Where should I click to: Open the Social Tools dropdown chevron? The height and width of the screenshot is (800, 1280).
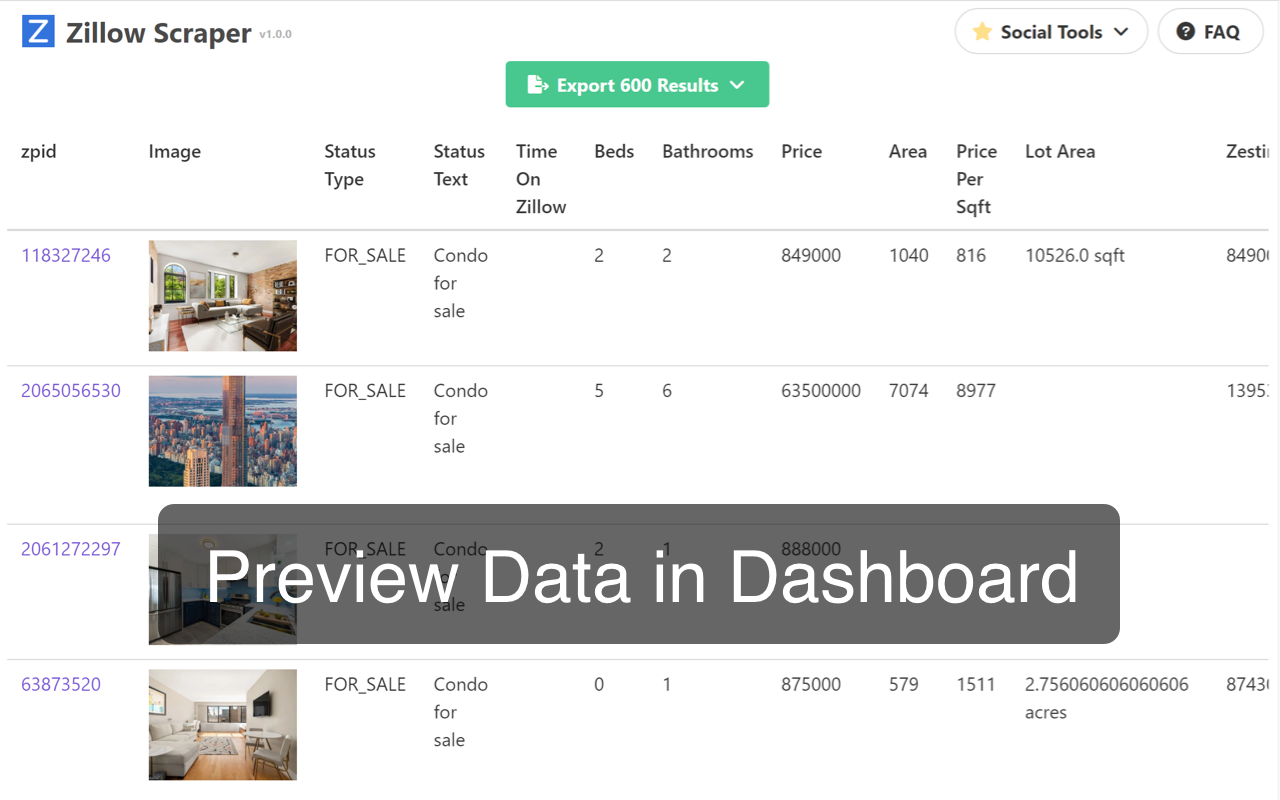tap(1121, 32)
